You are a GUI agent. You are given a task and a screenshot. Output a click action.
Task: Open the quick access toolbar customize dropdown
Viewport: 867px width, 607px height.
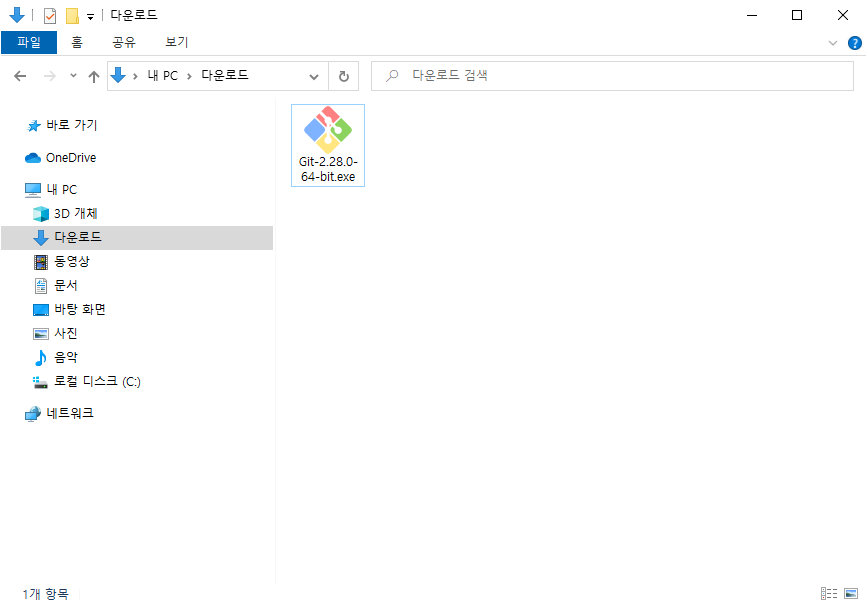coord(90,17)
